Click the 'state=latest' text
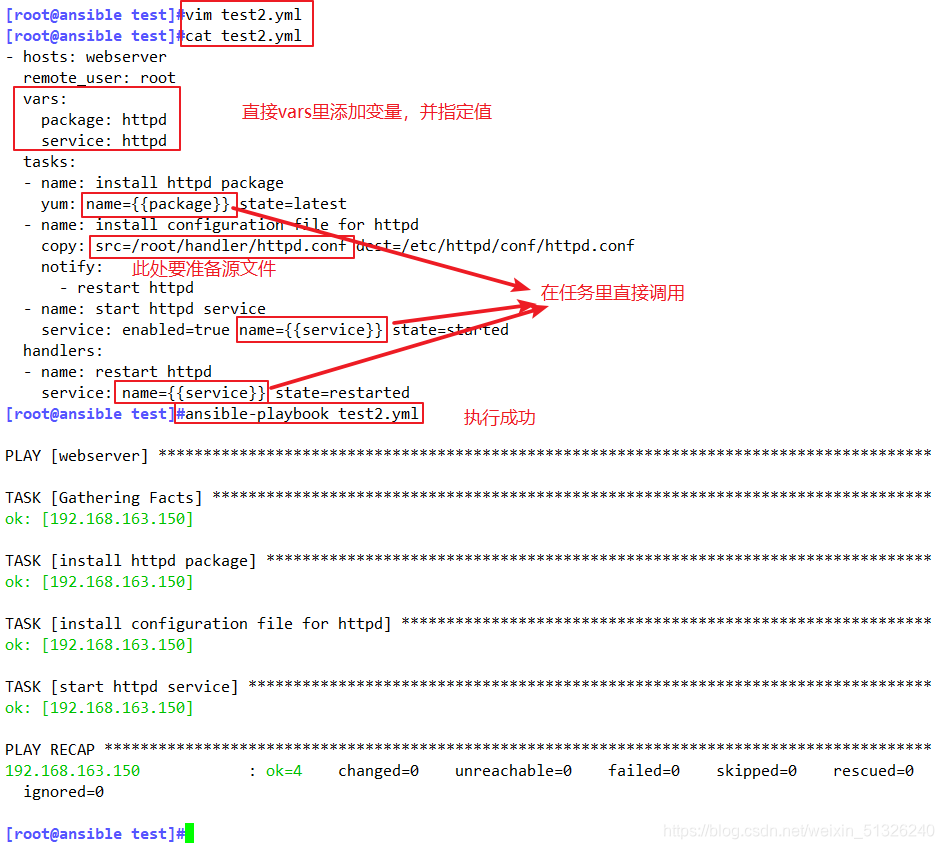 [293, 204]
